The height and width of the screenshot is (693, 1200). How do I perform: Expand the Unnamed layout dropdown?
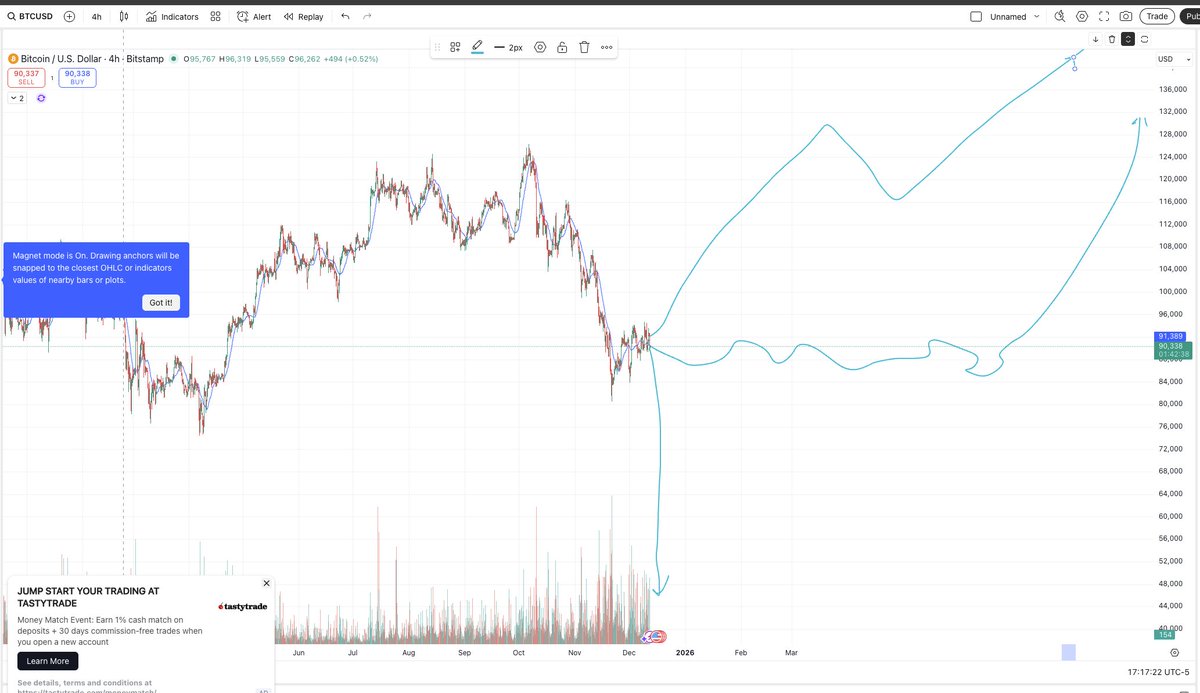point(1036,16)
